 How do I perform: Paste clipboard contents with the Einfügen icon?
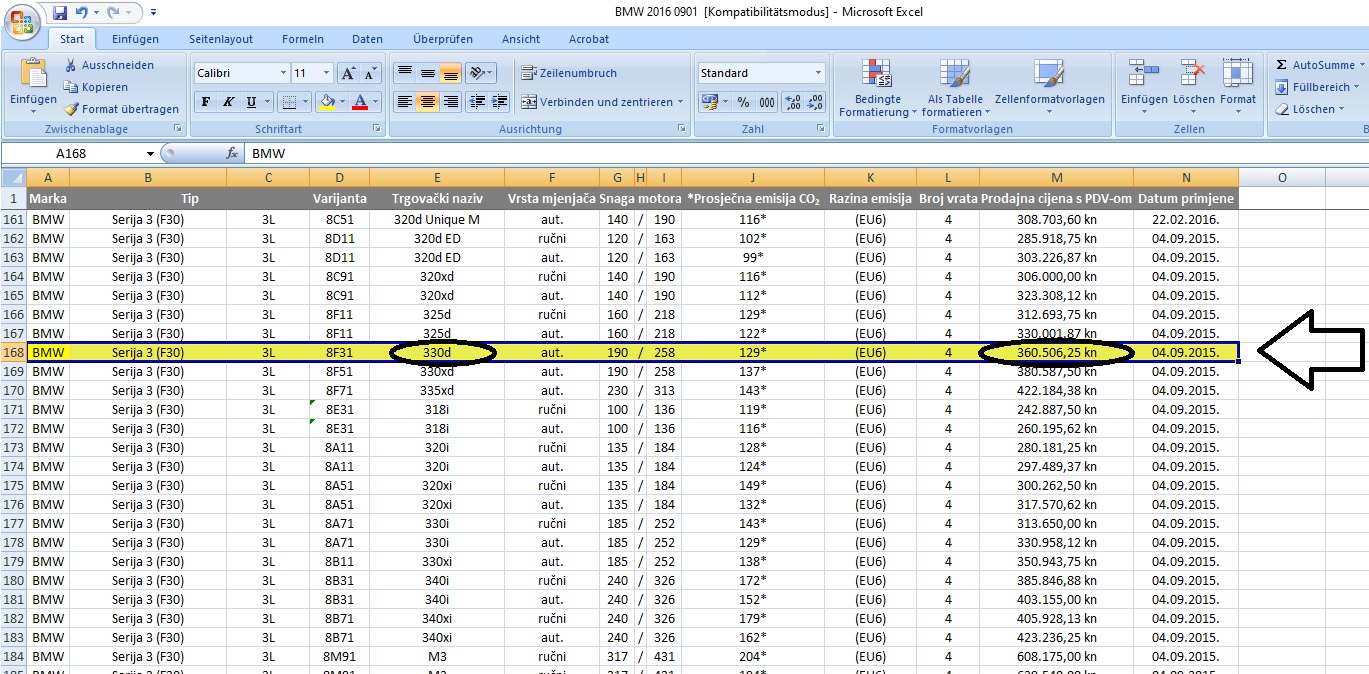coord(33,74)
